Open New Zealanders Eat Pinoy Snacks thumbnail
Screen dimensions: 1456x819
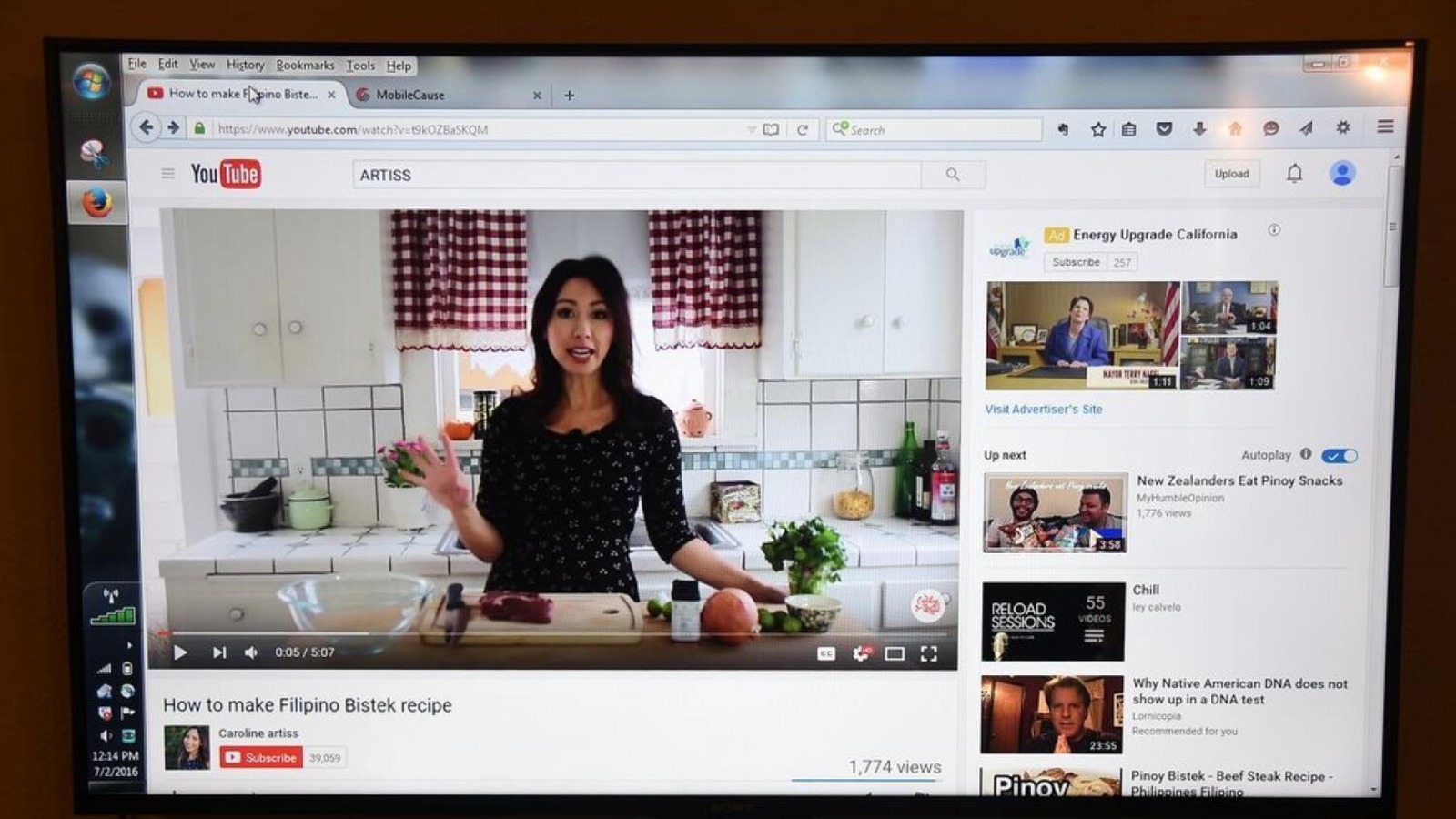[1056, 512]
